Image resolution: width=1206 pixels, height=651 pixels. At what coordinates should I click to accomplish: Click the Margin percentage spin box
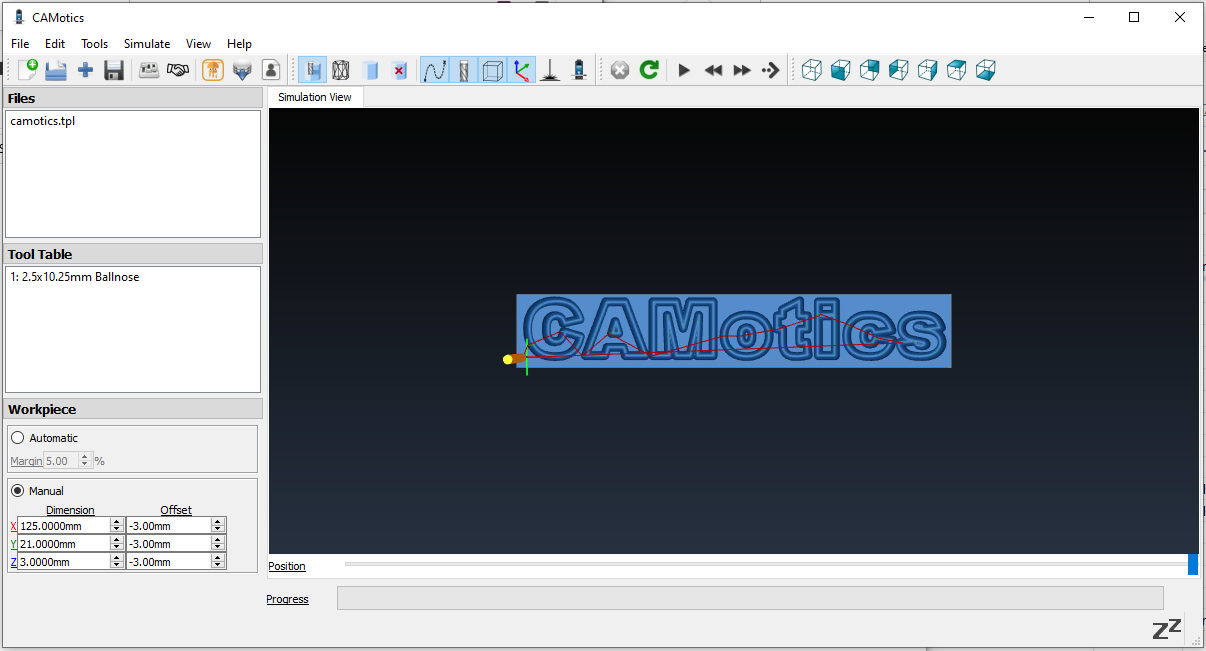click(68, 461)
